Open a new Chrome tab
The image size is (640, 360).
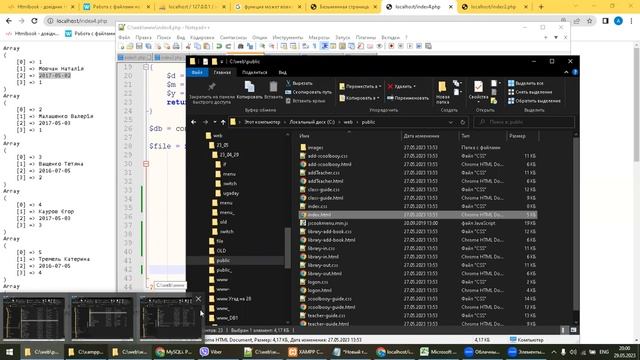point(541,7)
